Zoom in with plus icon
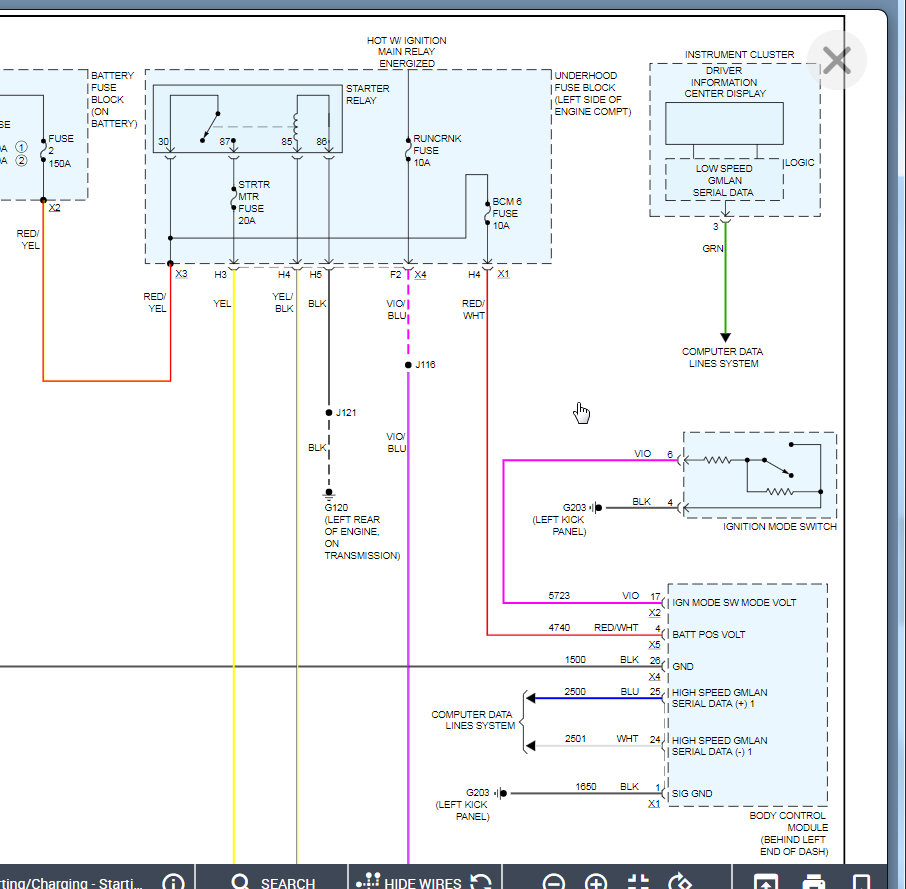This screenshot has height=889, width=906. (596, 882)
